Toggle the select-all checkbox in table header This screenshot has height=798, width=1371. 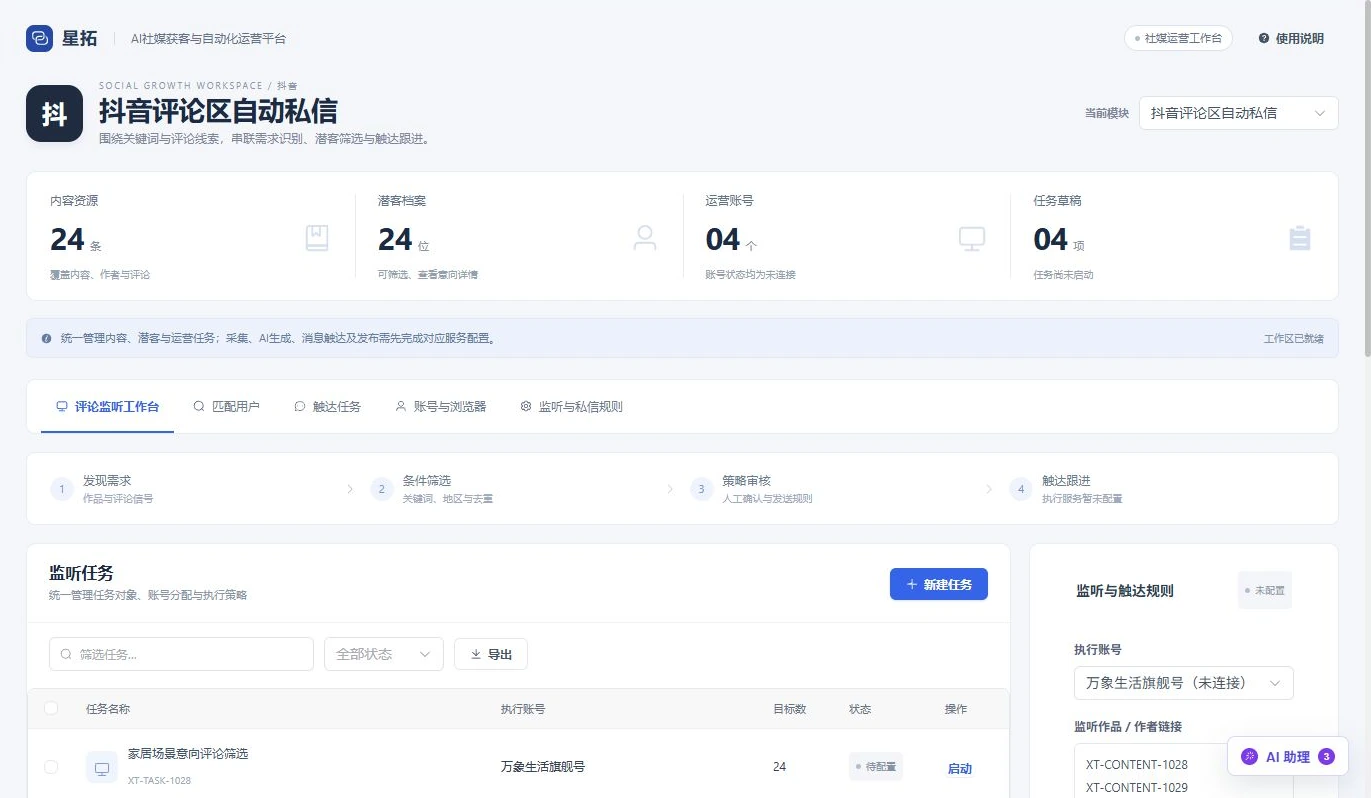point(51,709)
